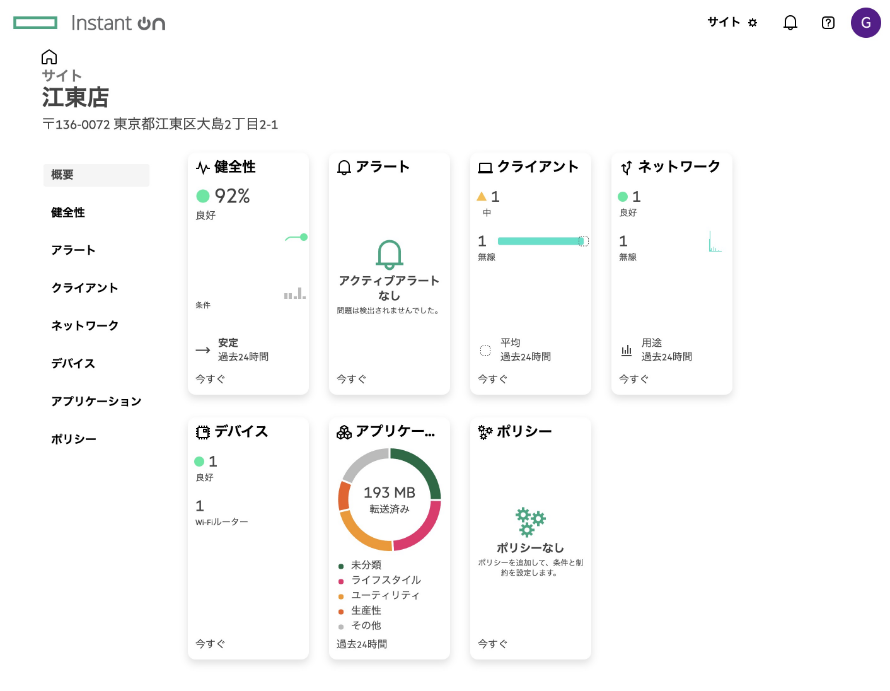This screenshot has width=890, height=691.
Task: Click the サイト label in header
Action: (x=724, y=22)
